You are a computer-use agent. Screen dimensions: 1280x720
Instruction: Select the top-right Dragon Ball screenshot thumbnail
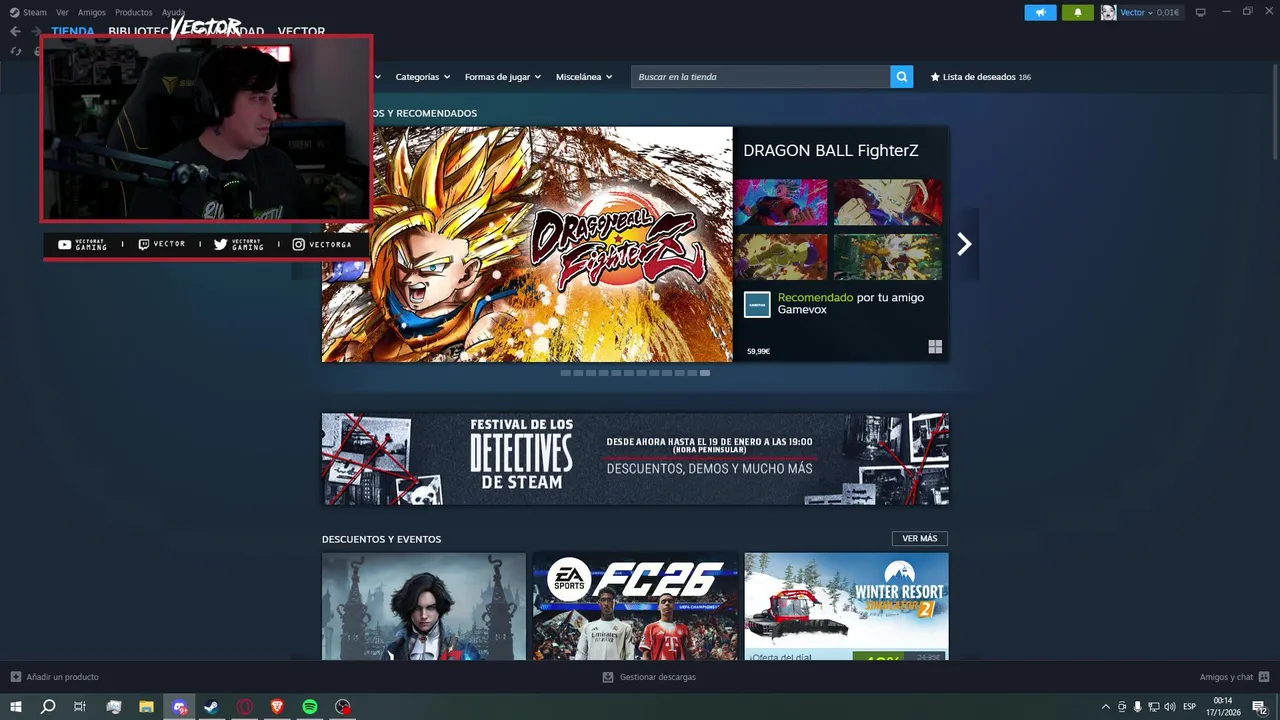click(888, 202)
